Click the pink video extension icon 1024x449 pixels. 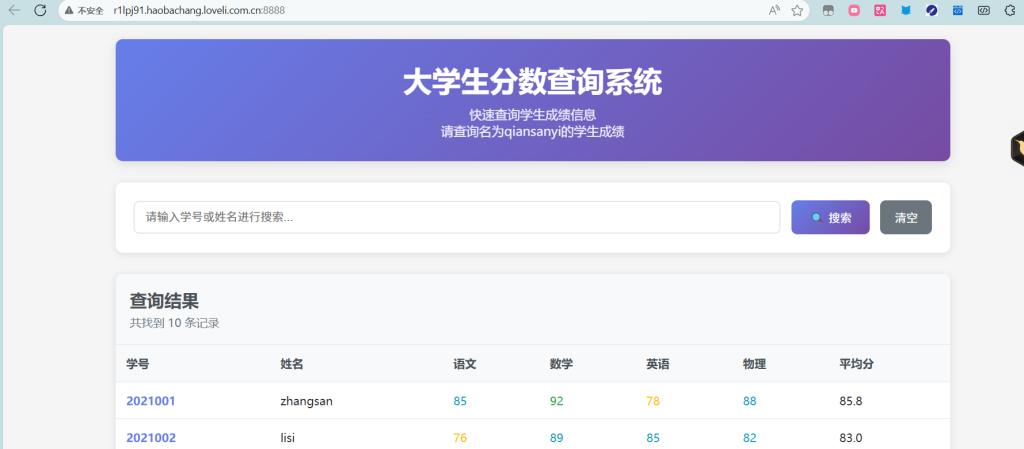pos(854,10)
